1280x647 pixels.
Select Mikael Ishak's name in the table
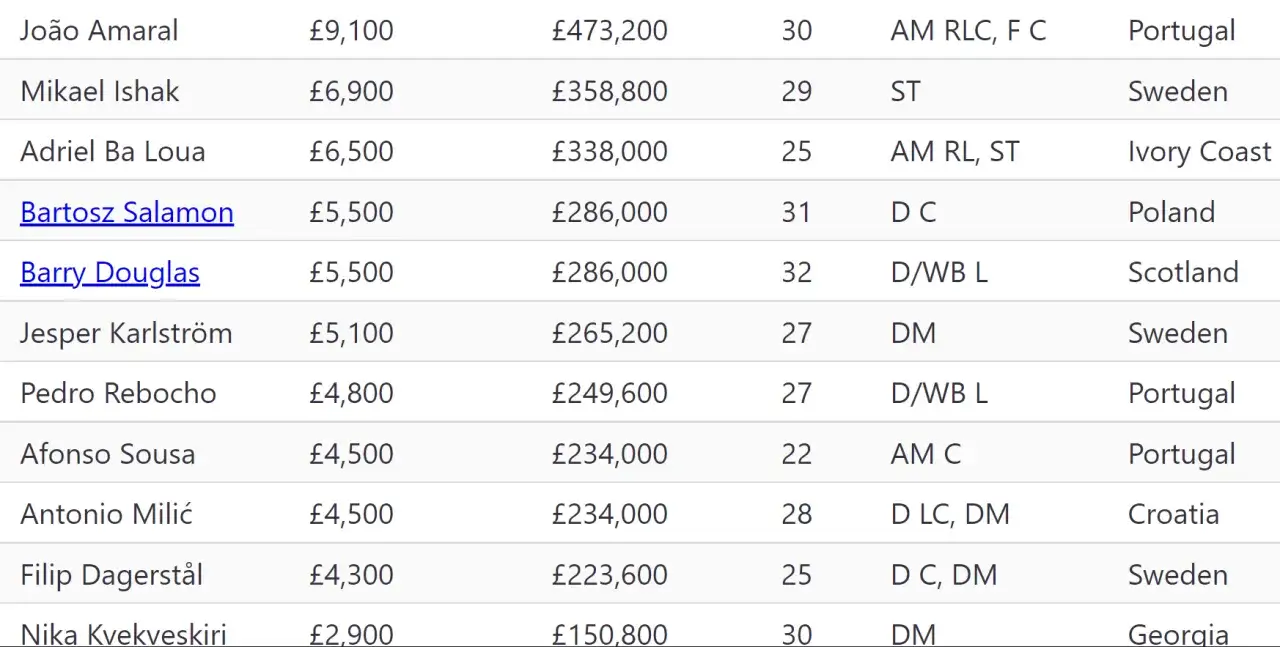(99, 91)
